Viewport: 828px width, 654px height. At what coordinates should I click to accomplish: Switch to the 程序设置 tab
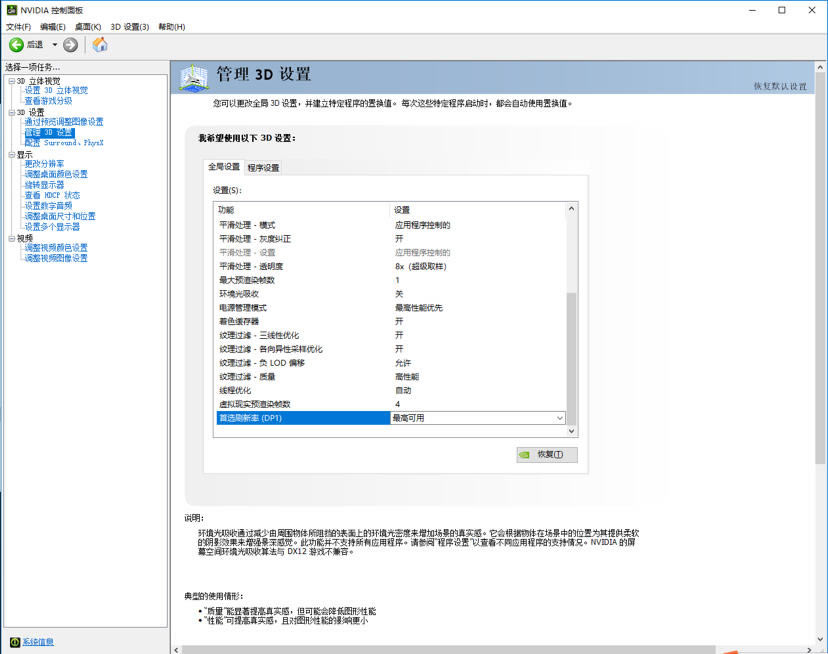[264, 168]
